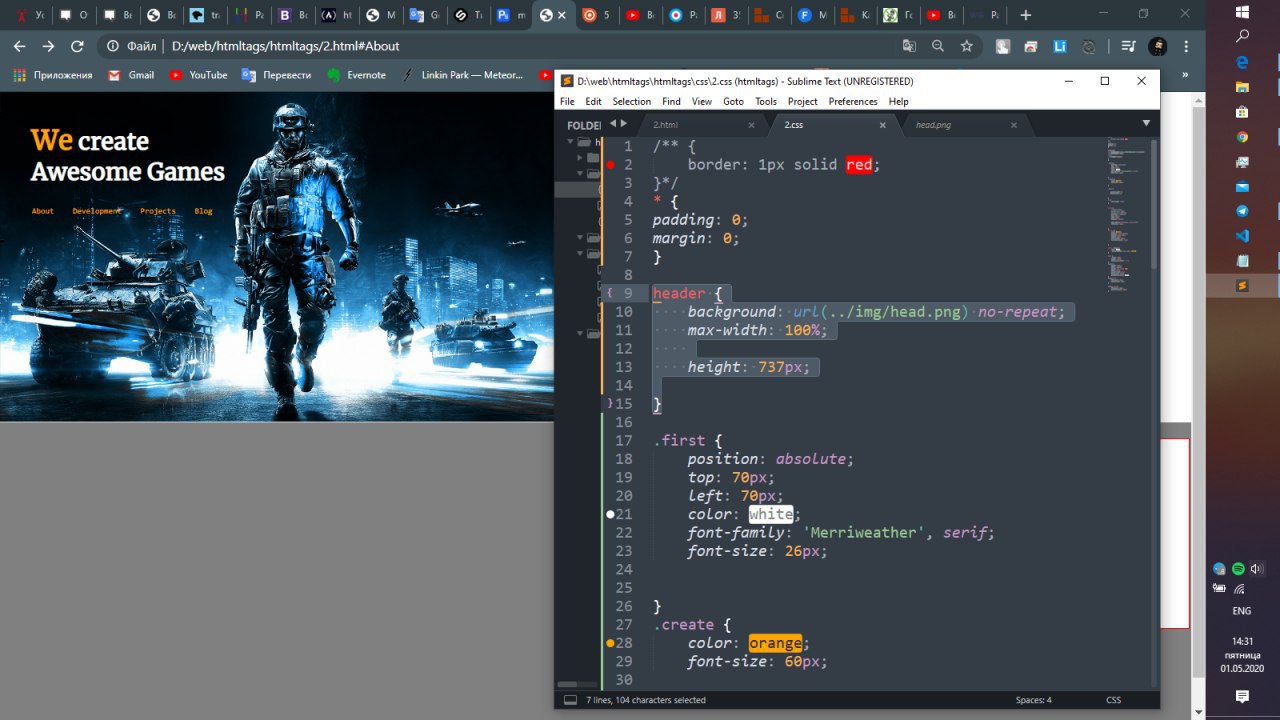Open Telegram from taskbar
The width and height of the screenshot is (1280, 720).
pos(1243,211)
